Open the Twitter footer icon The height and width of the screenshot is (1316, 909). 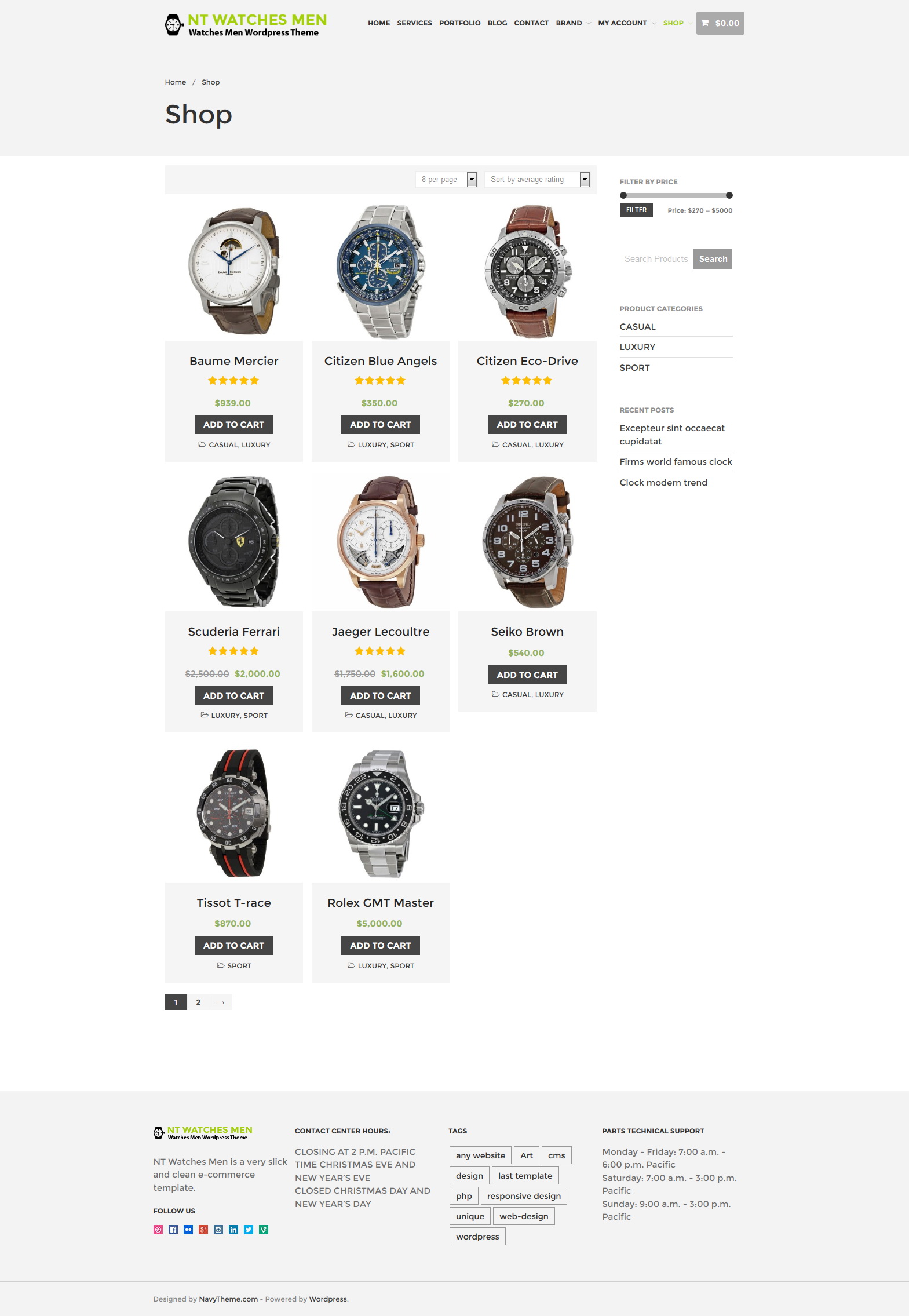click(249, 1230)
